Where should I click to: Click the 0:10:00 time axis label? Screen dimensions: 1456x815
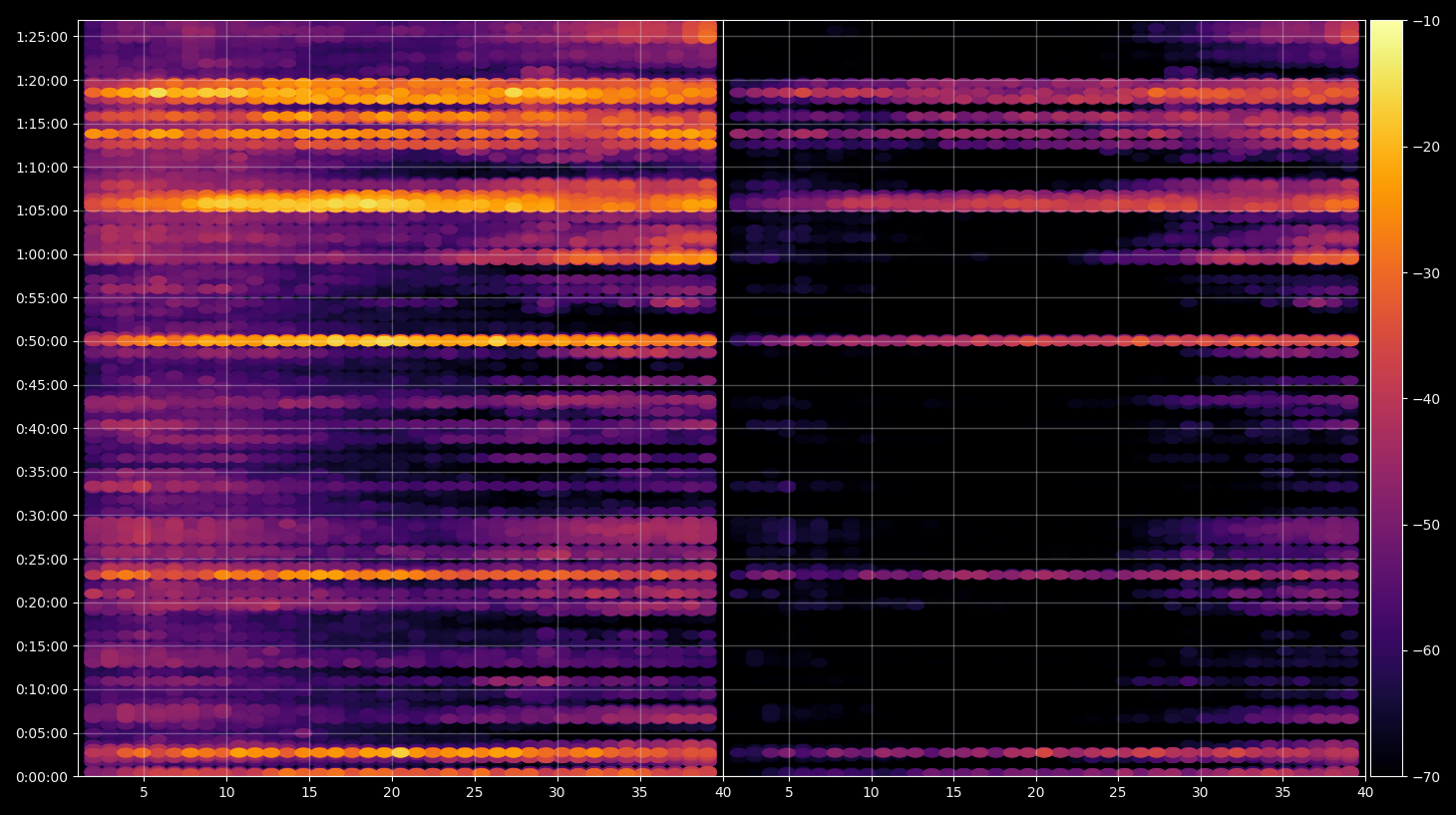(42, 689)
